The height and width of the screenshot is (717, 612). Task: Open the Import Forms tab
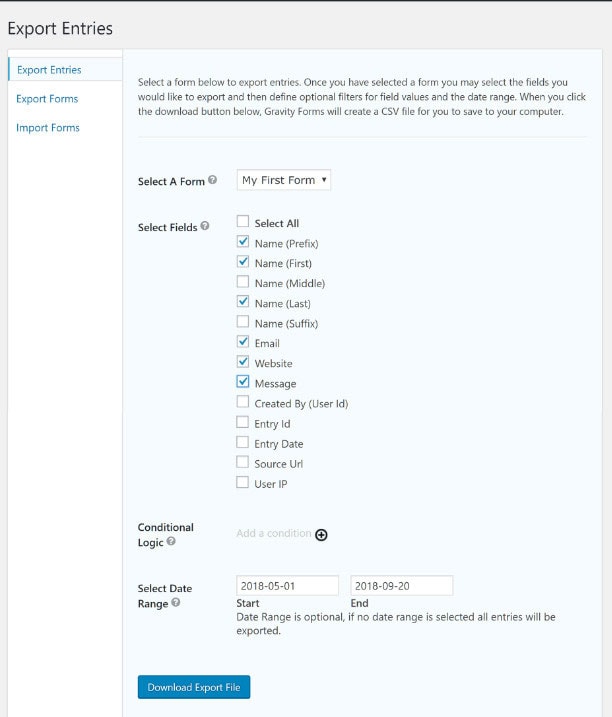tap(48, 128)
